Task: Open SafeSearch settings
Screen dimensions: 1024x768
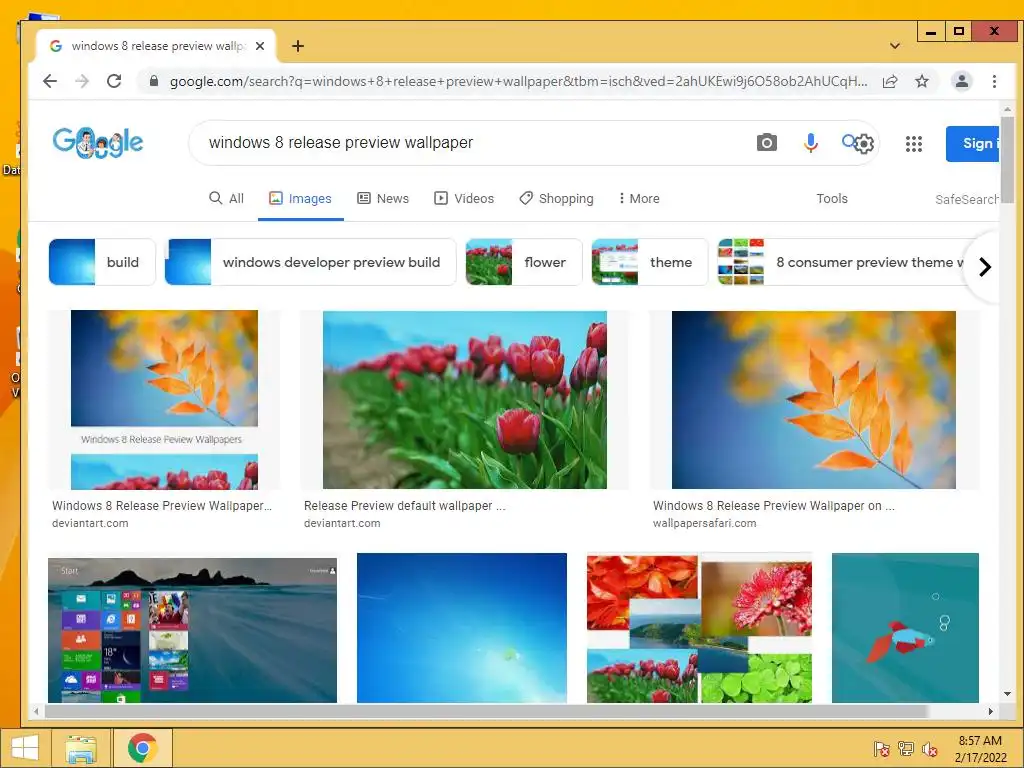Action: click(x=967, y=199)
